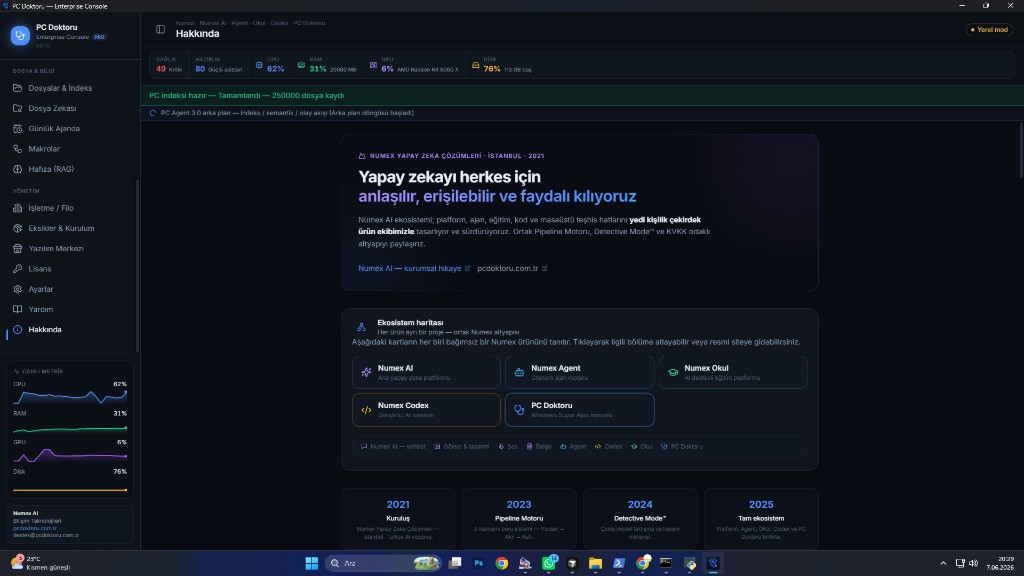
Task: Click the Yazılım Merkezi store icon
Action: pyautogui.click(x=18, y=249)
